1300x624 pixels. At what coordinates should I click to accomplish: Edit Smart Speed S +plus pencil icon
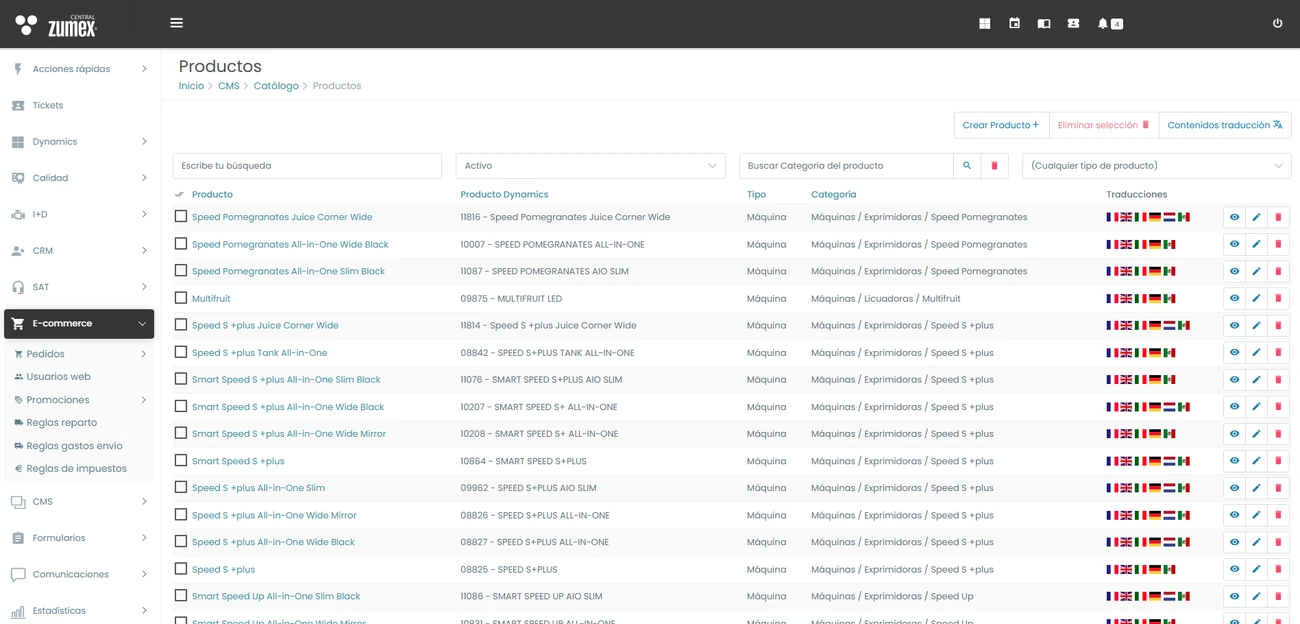pyautogui.click(x=1256, y=461)
